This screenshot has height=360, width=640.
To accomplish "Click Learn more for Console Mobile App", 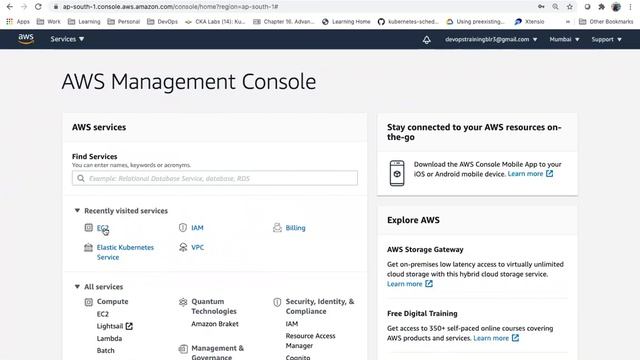I will (x=530, y=174).
